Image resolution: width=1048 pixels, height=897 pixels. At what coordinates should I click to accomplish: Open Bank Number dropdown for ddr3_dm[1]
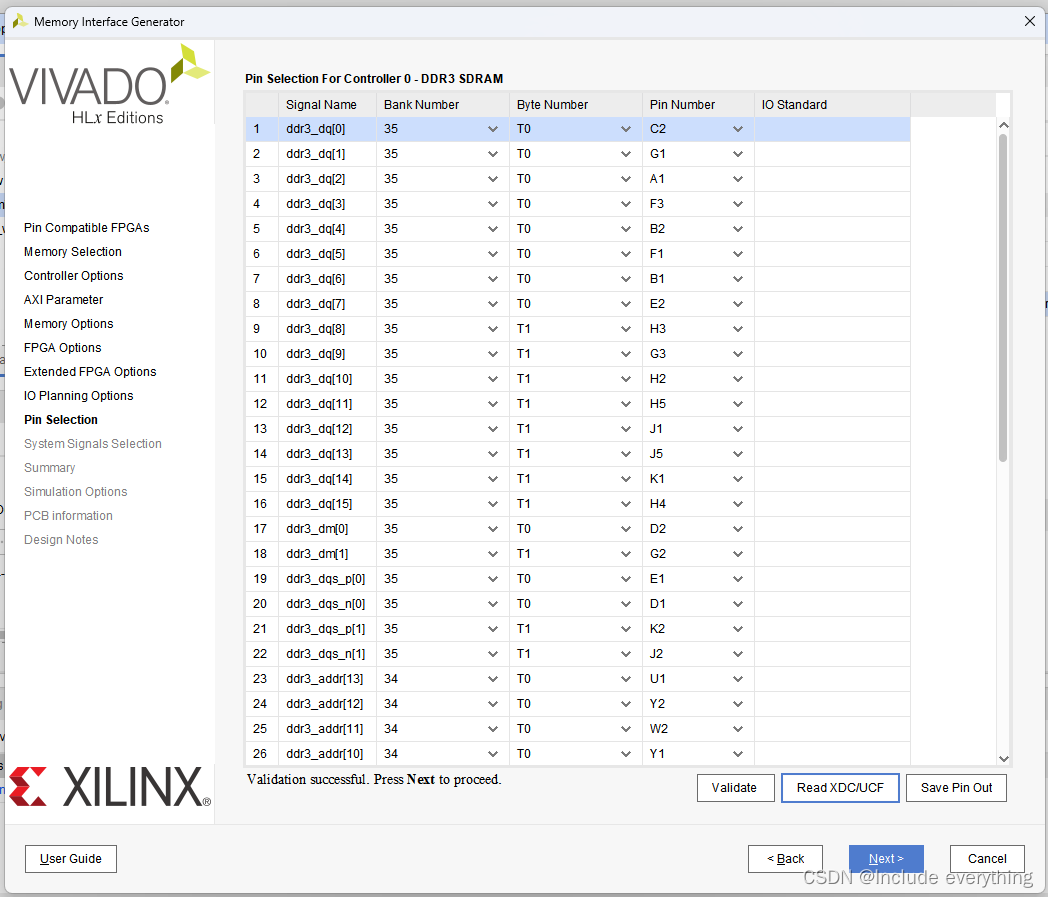point(493,554)
